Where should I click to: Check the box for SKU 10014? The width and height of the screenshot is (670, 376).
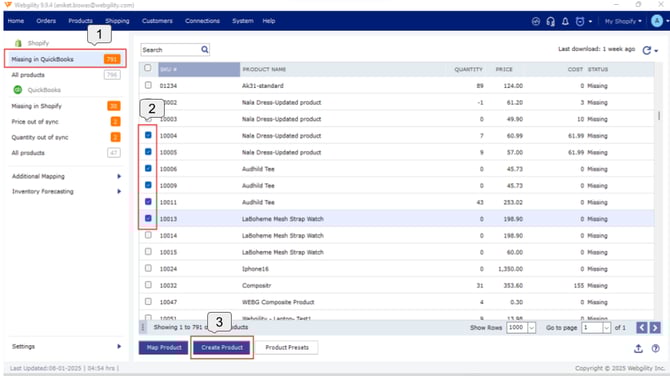click(148, 235)
